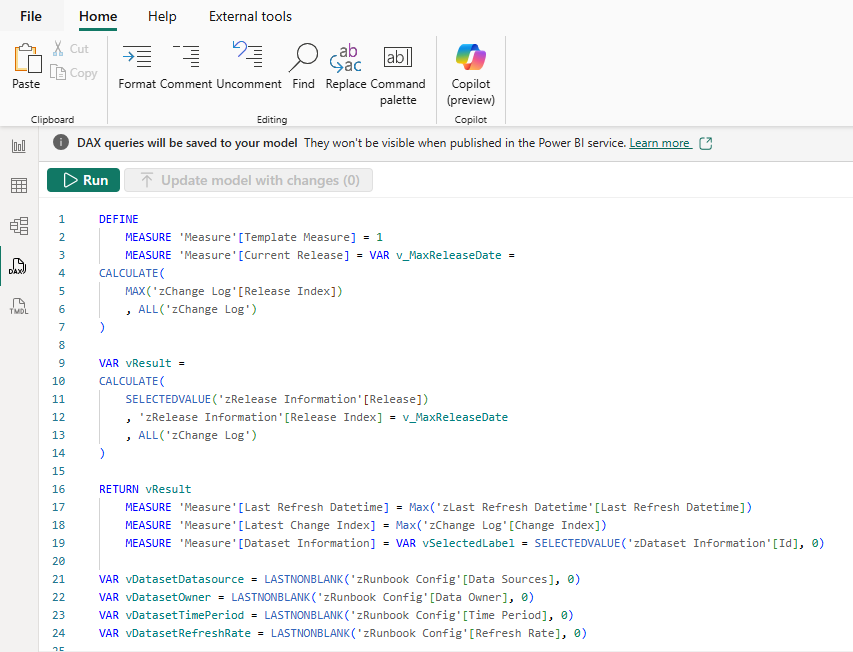Switch to the Help tab
Image resolution: width=853 pixels, height=652 pixels.
(162, 16)
